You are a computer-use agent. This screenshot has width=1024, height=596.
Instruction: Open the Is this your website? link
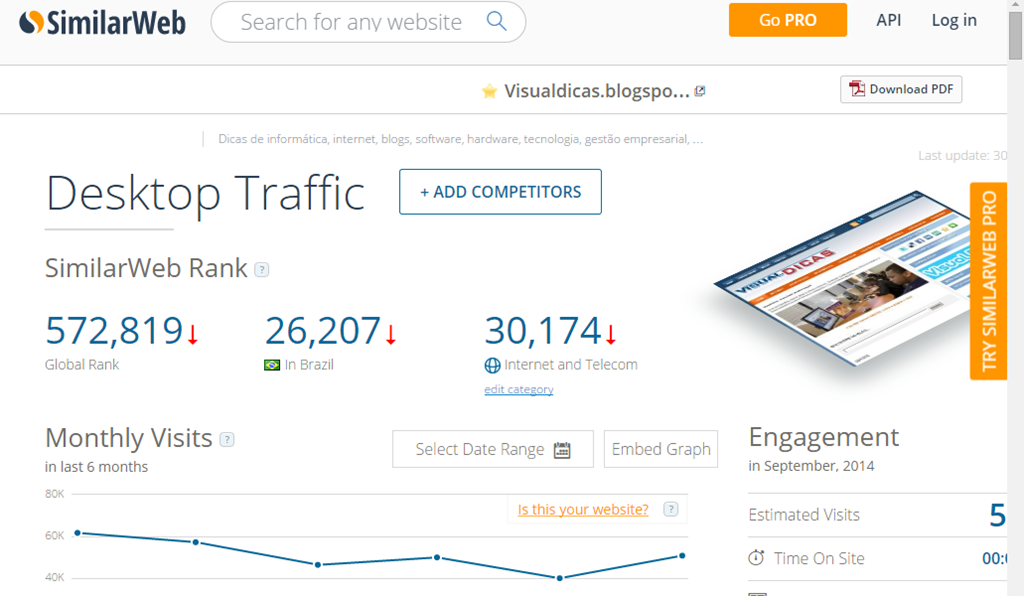583,509
